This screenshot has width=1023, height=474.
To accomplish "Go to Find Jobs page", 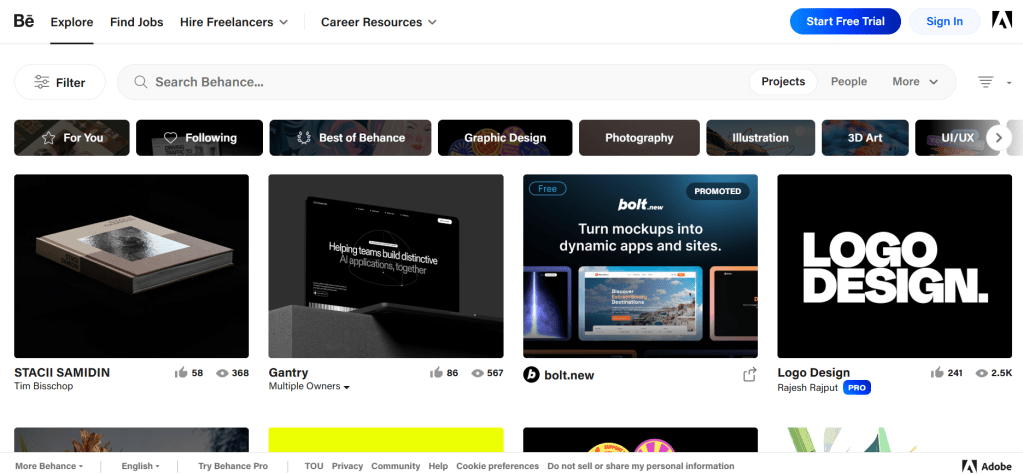I will click(136, 22).
